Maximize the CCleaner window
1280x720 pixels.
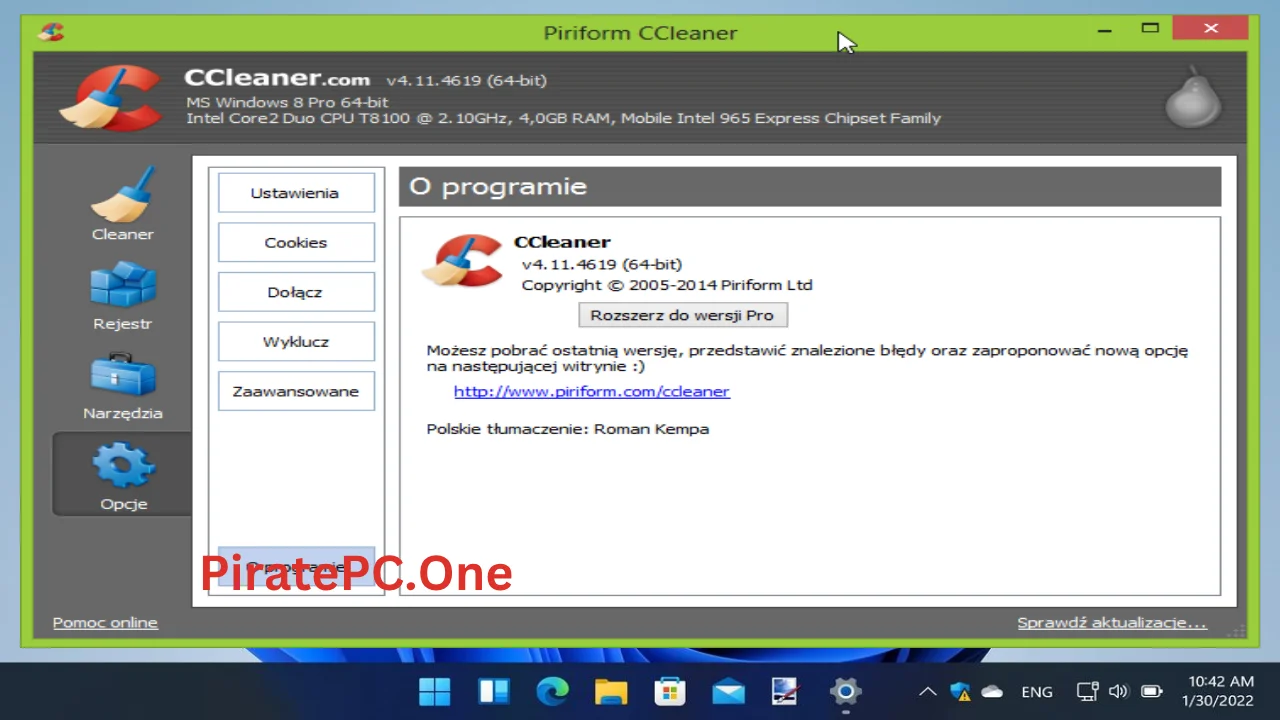tap(1150, 30)
